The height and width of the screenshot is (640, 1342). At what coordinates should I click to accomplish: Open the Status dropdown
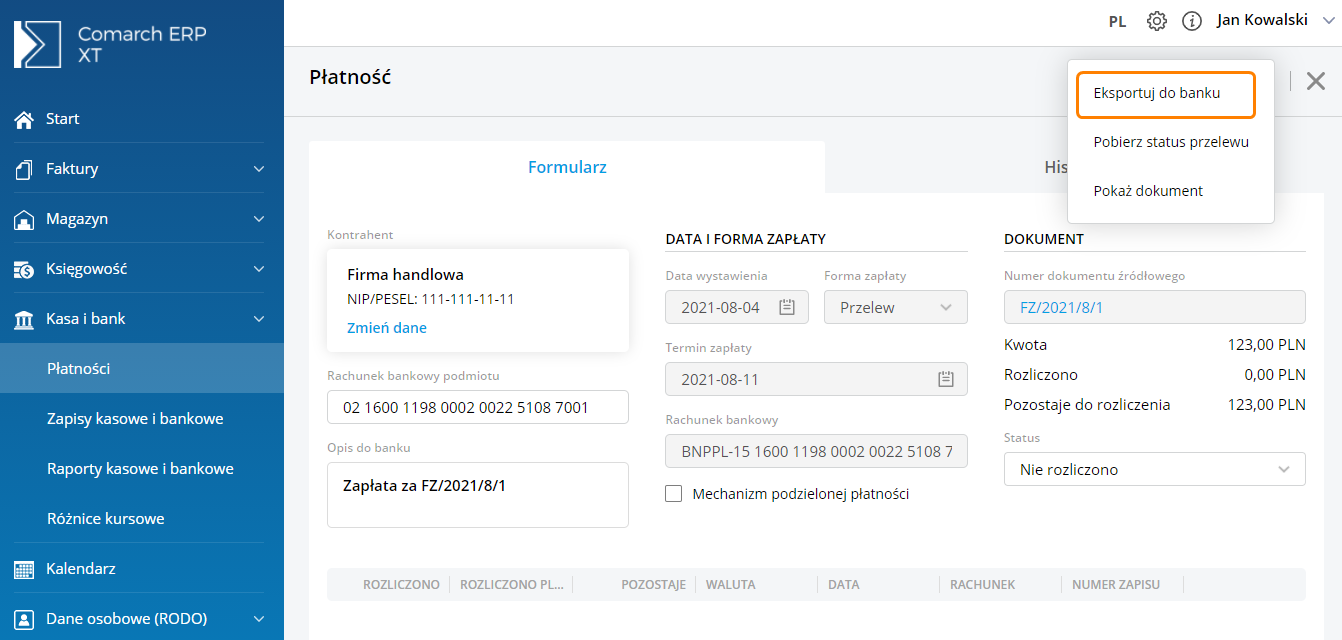(x=1154, y=469)
